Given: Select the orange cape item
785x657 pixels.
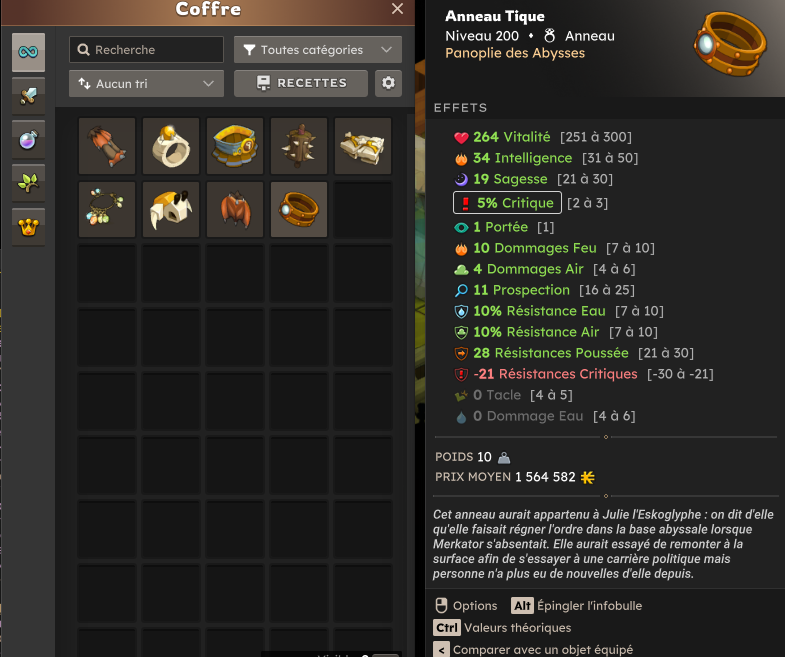Looking at the screenshot, I should [235, 209].
